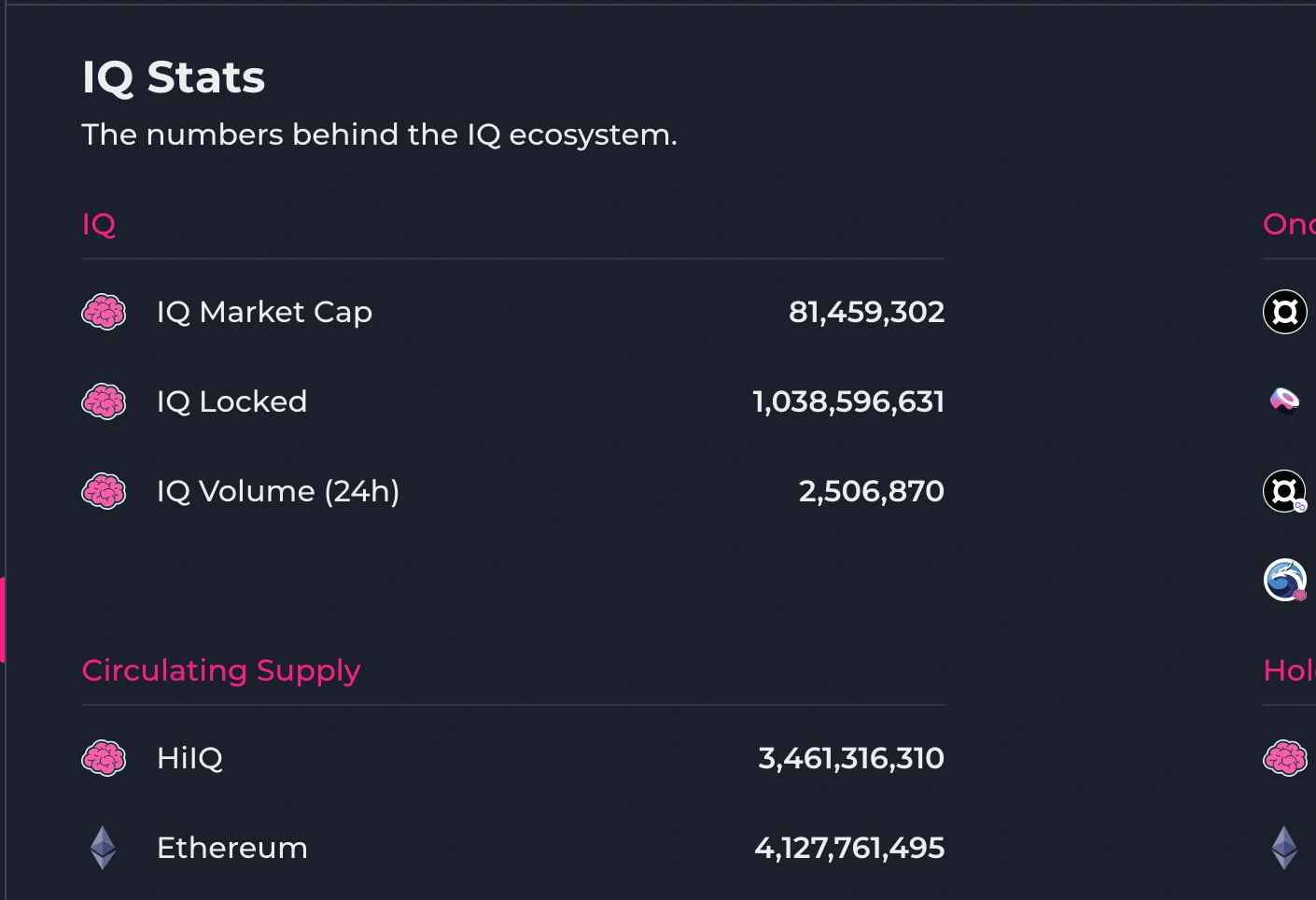This screenshot has width=1316, height=900.
Task: Click the Ethereum diamond icon in the right-edge column
Action: [1285, 848]
